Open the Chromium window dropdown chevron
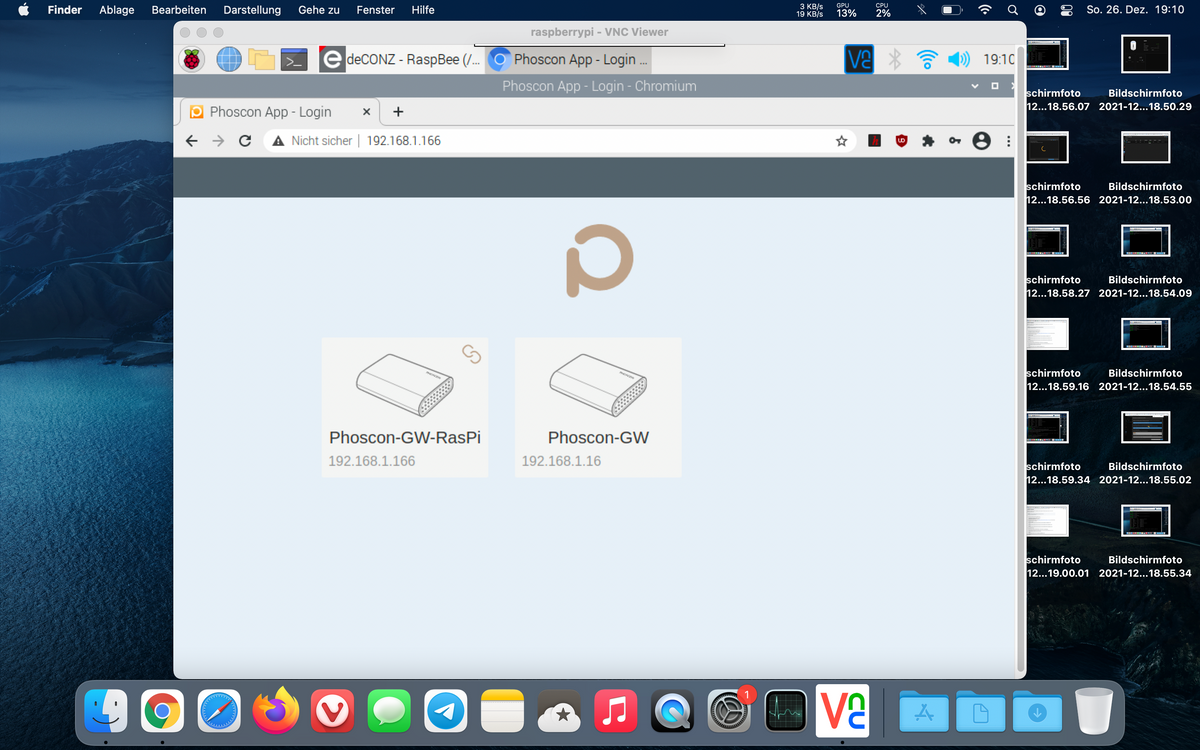The image size is (1200, 750). (976, 86)
